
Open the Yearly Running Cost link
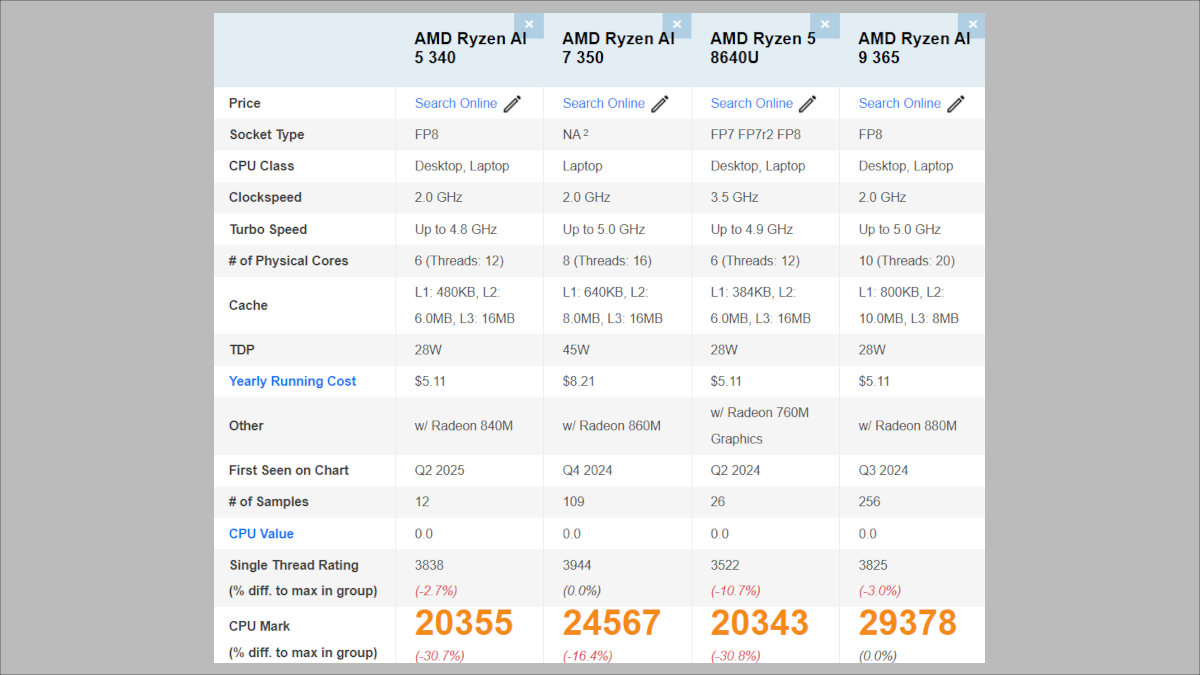[x=292, y=381]
